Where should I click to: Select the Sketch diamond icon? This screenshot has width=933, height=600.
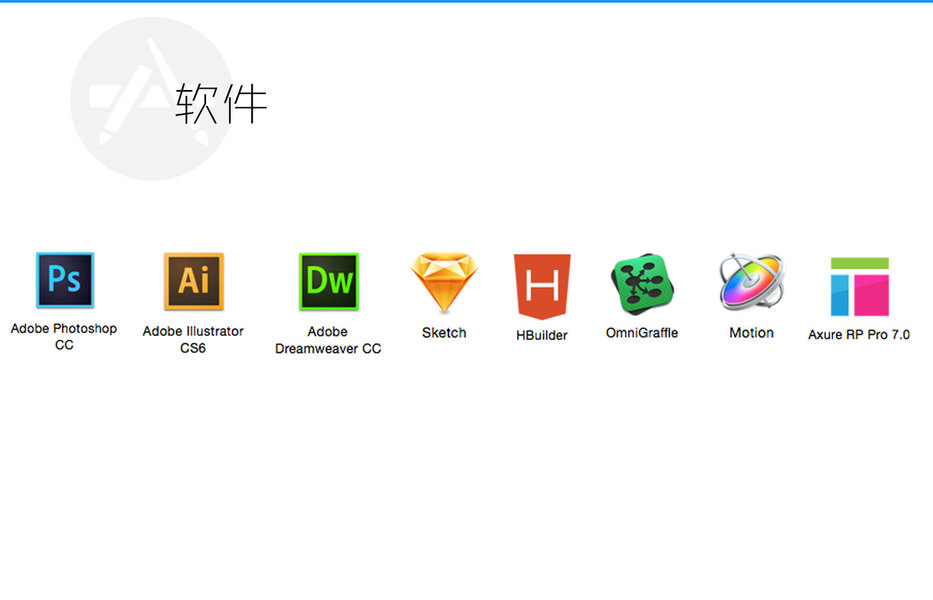point(444,283)
